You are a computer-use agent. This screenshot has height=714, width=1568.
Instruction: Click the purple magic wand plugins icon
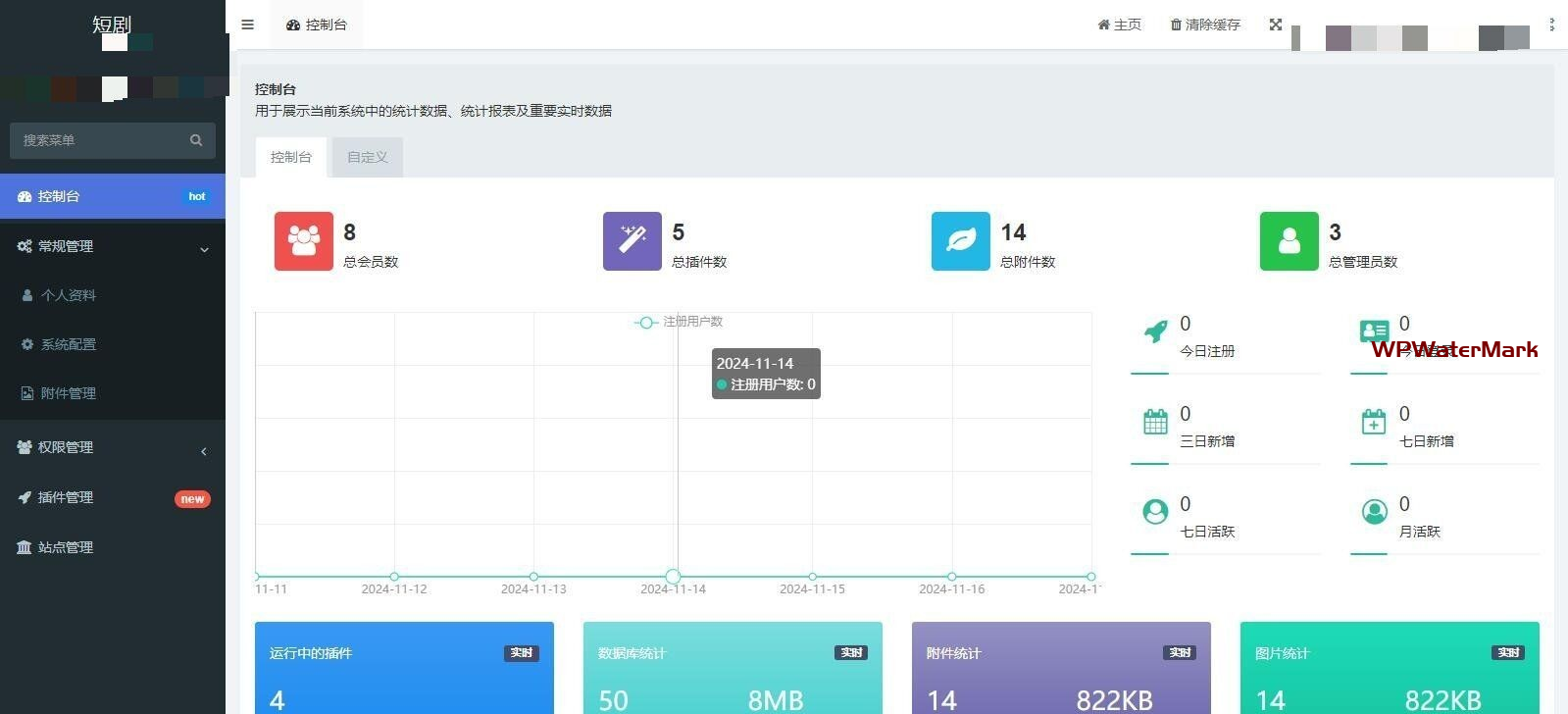coord(632,241)
